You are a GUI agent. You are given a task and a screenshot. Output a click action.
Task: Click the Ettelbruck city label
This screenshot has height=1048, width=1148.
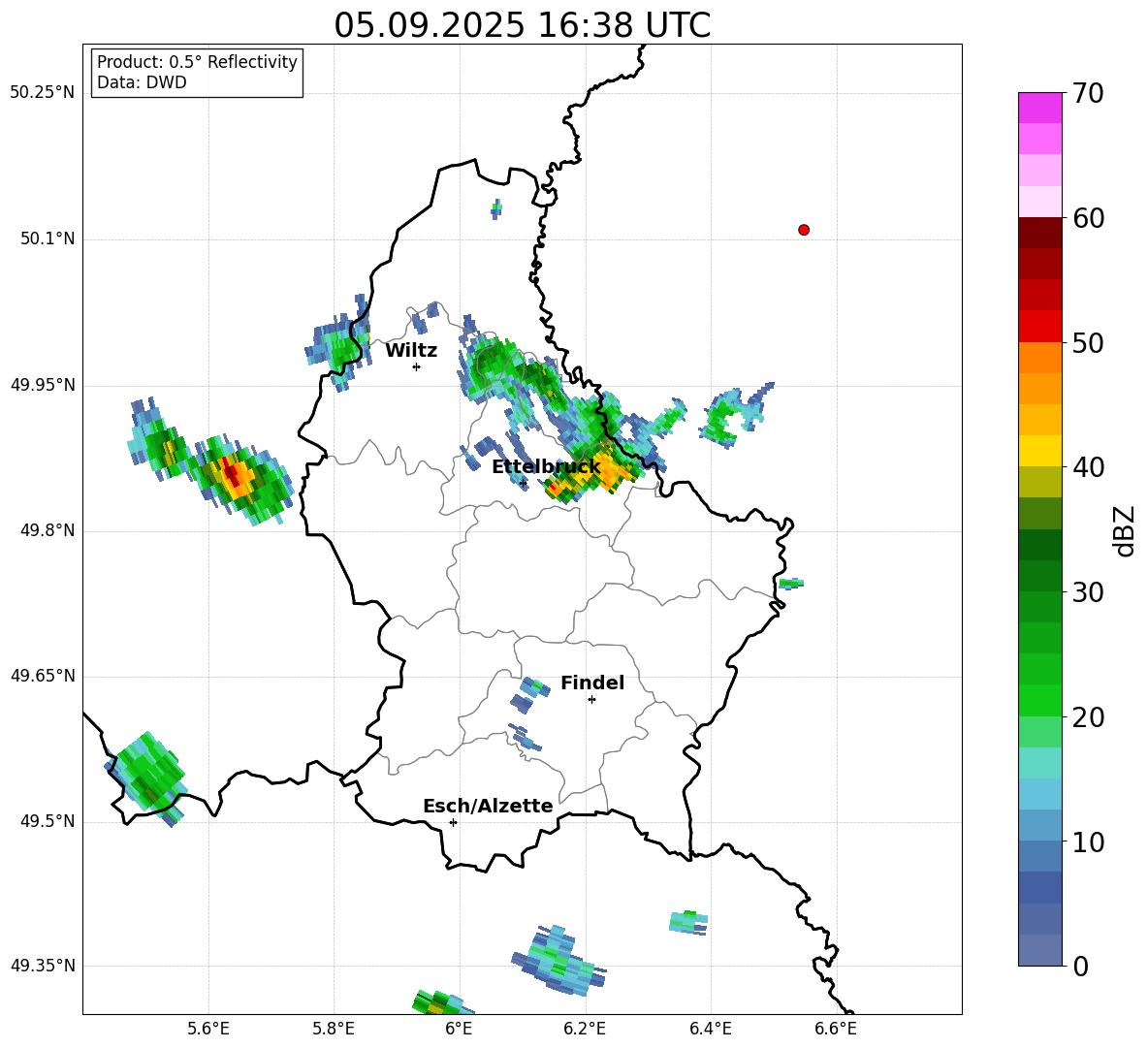546,467
